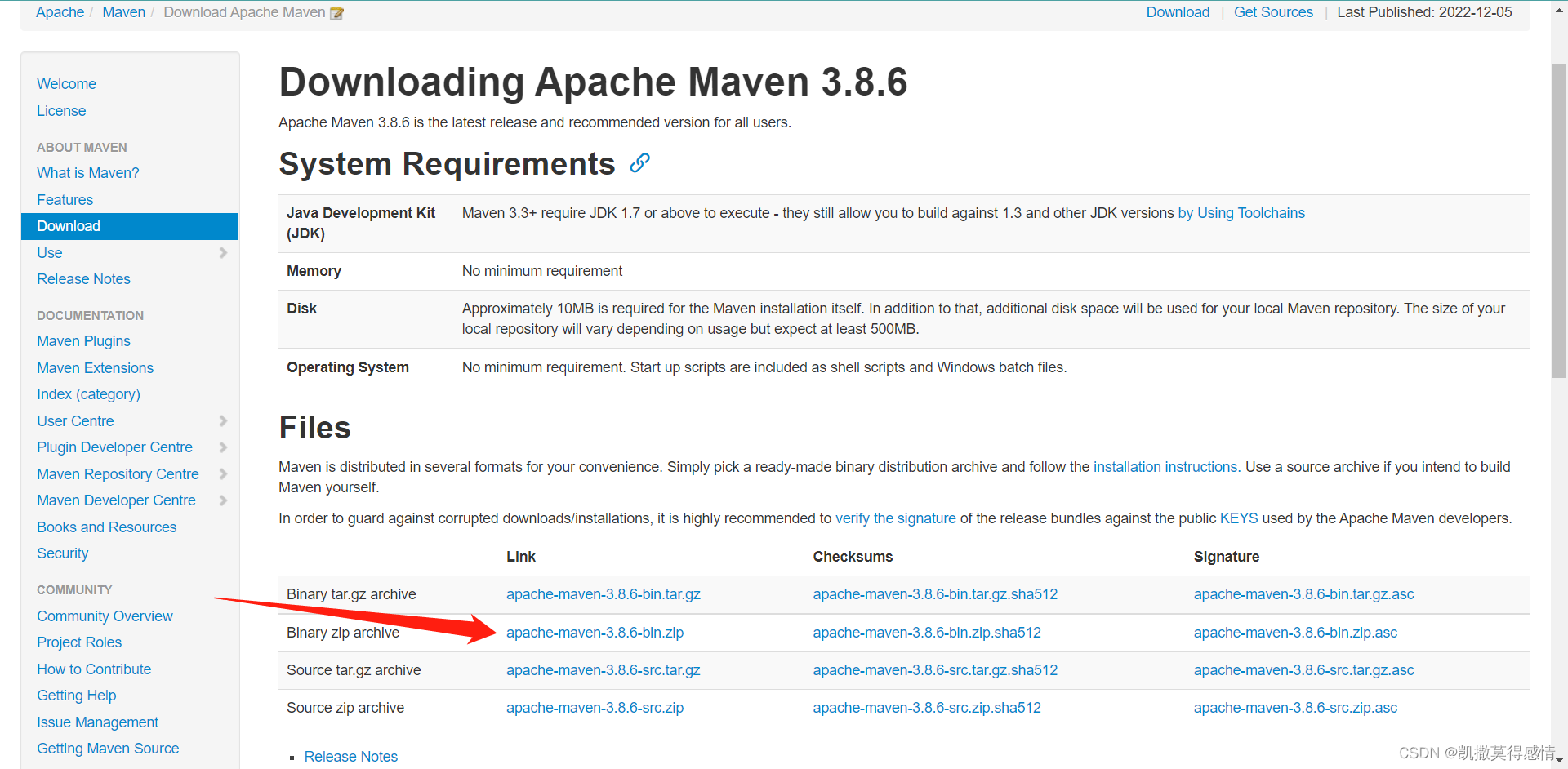The width and height of the screenshot is (1568, 769).
Task: Open apache-maven-3.8.6-src.zip.asc signature
Action: pyautogui.click(x=1295, y=708)
